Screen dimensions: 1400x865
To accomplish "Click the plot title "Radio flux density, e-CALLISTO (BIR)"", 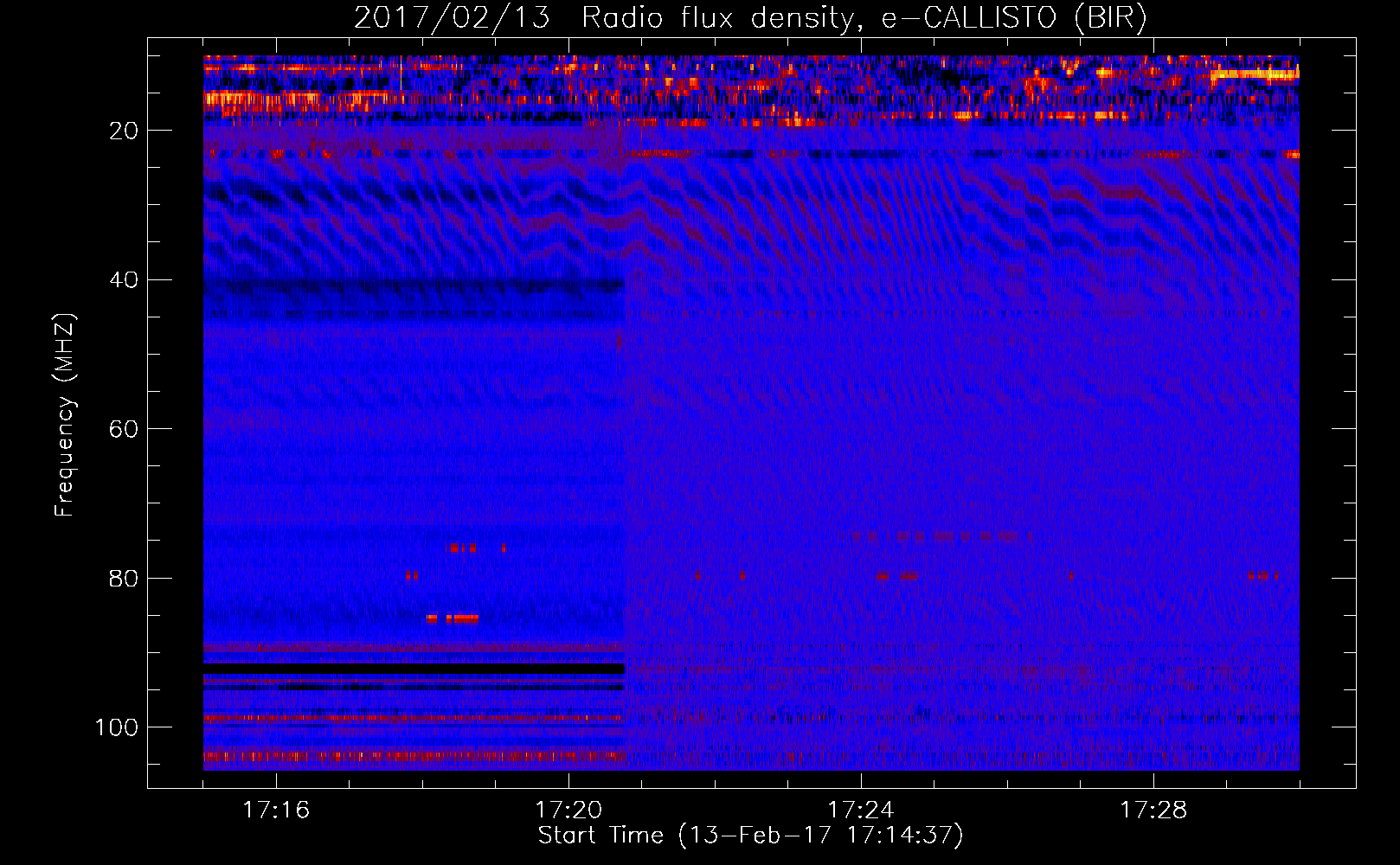I will pyautogui.click(x=864, y=18).
